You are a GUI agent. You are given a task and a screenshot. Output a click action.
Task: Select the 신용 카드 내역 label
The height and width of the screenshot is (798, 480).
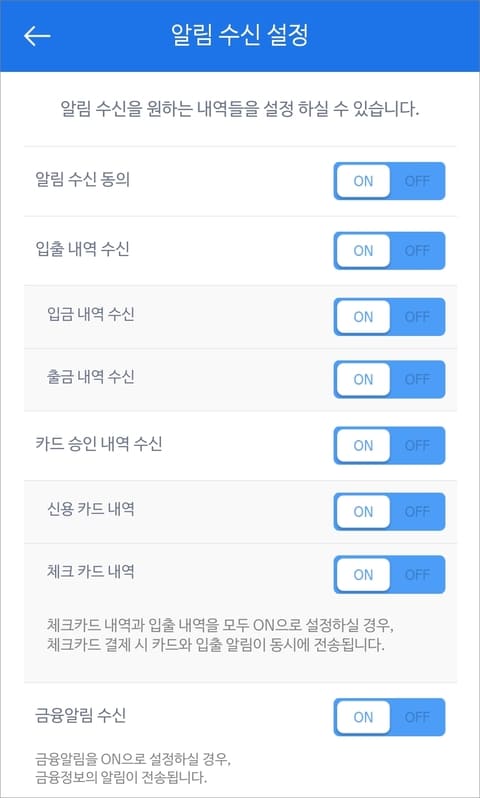click(x=91, y=509)
